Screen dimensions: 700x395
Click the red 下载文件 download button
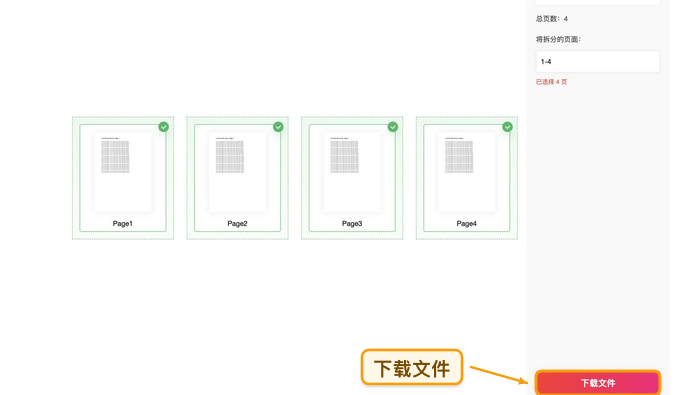point(598,383)
